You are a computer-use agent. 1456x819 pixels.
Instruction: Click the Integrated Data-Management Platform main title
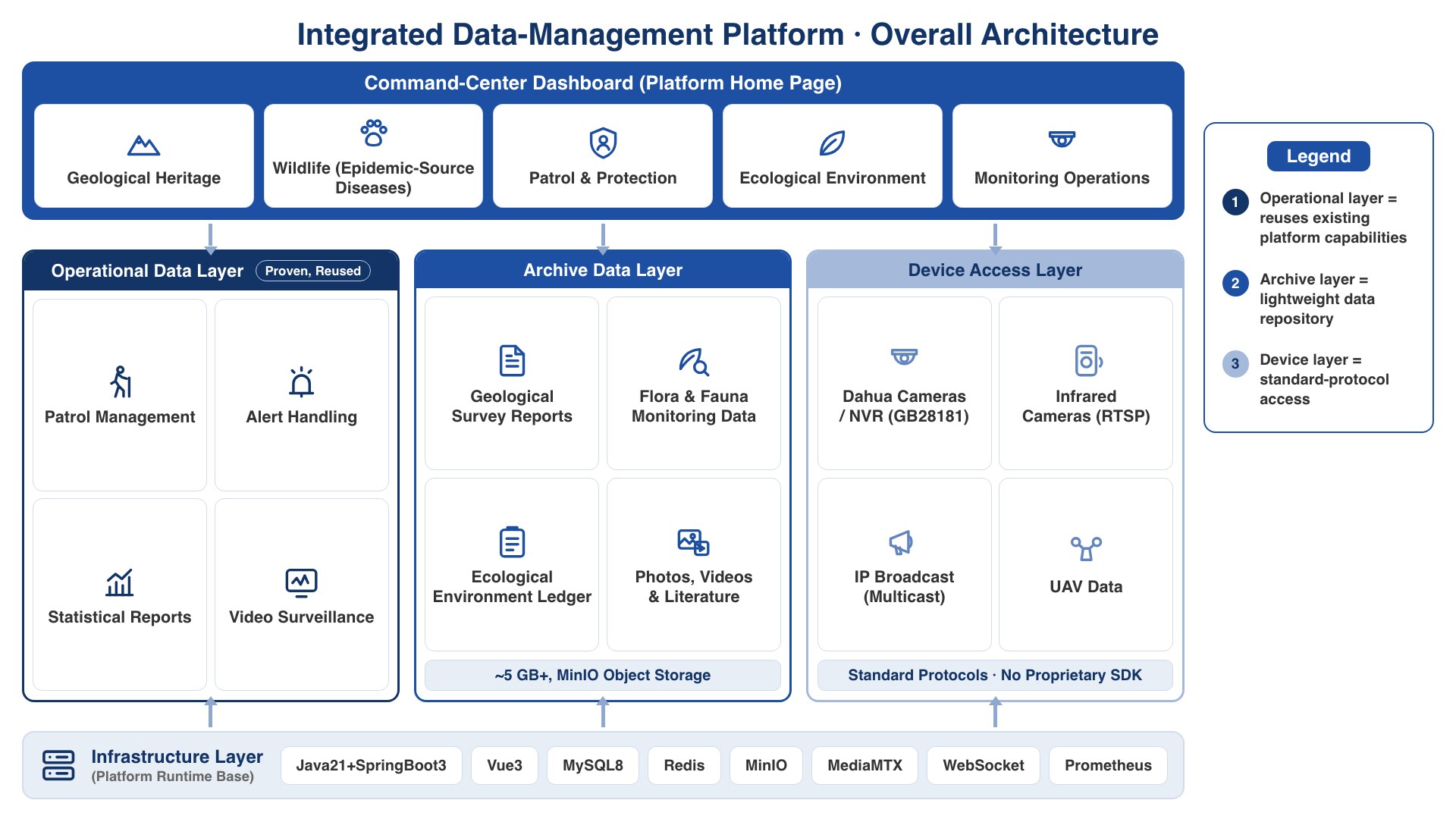728,35
